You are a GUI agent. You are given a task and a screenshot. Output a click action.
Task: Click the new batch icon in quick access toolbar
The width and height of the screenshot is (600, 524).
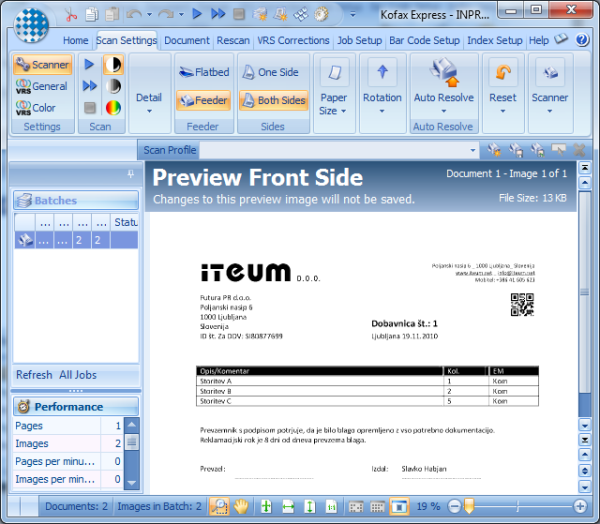260,15
